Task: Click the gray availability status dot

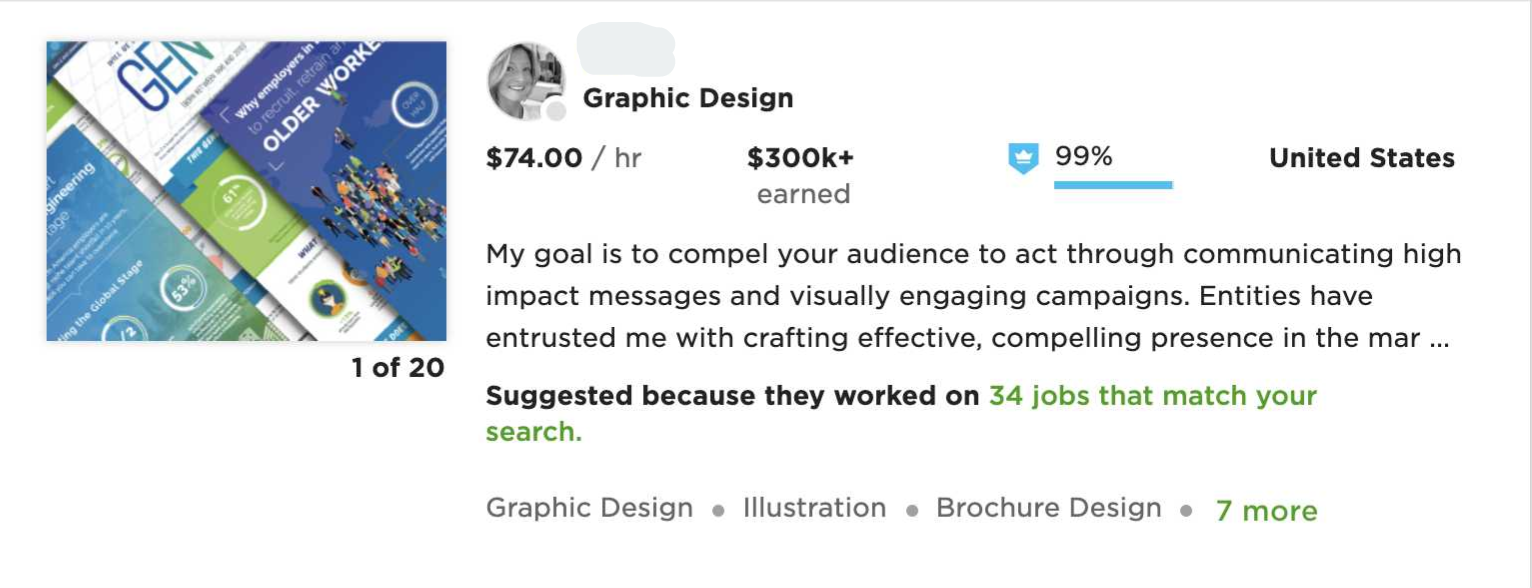Action: click(555, 111)
